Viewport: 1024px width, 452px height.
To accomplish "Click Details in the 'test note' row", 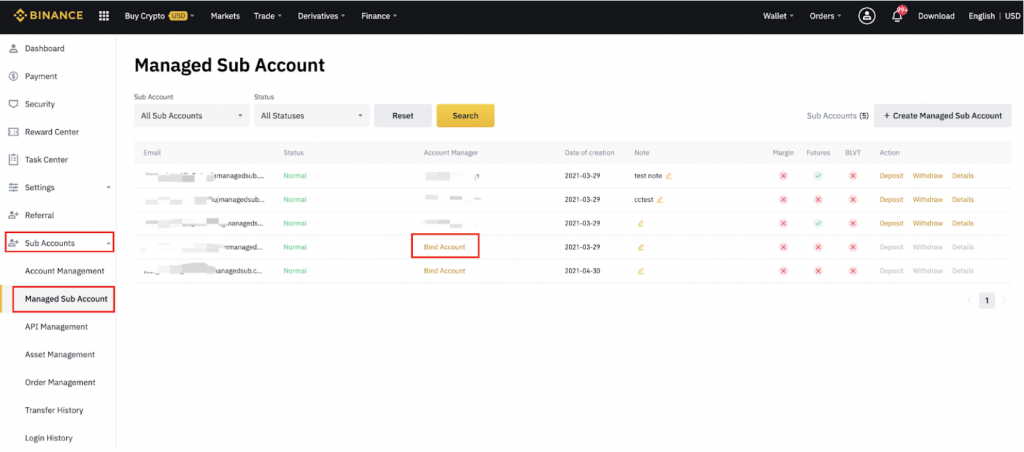I will [963, 176].
